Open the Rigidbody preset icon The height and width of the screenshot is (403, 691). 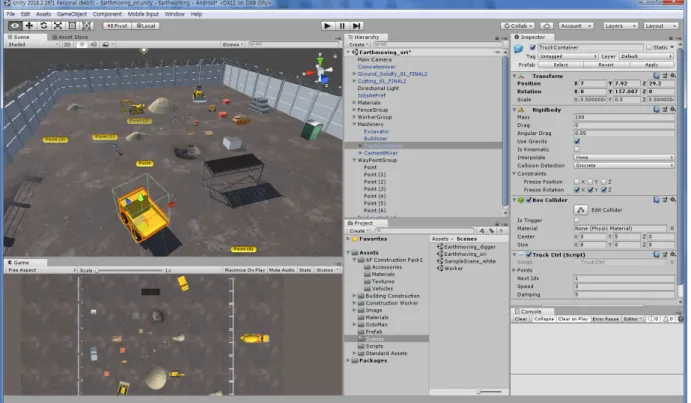665,109
